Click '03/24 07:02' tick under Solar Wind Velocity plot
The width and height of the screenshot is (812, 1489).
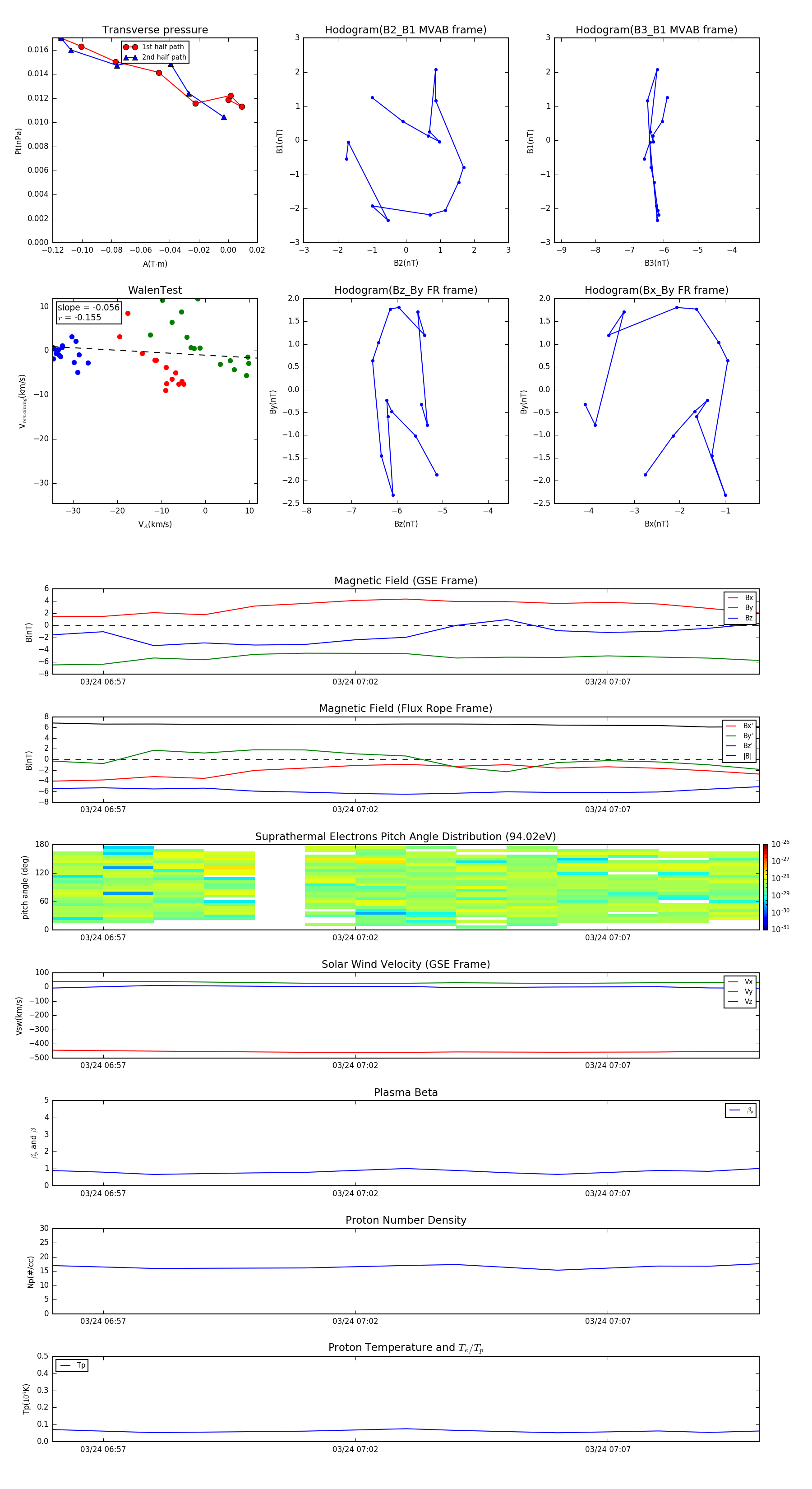click(x=355, y=1065)
